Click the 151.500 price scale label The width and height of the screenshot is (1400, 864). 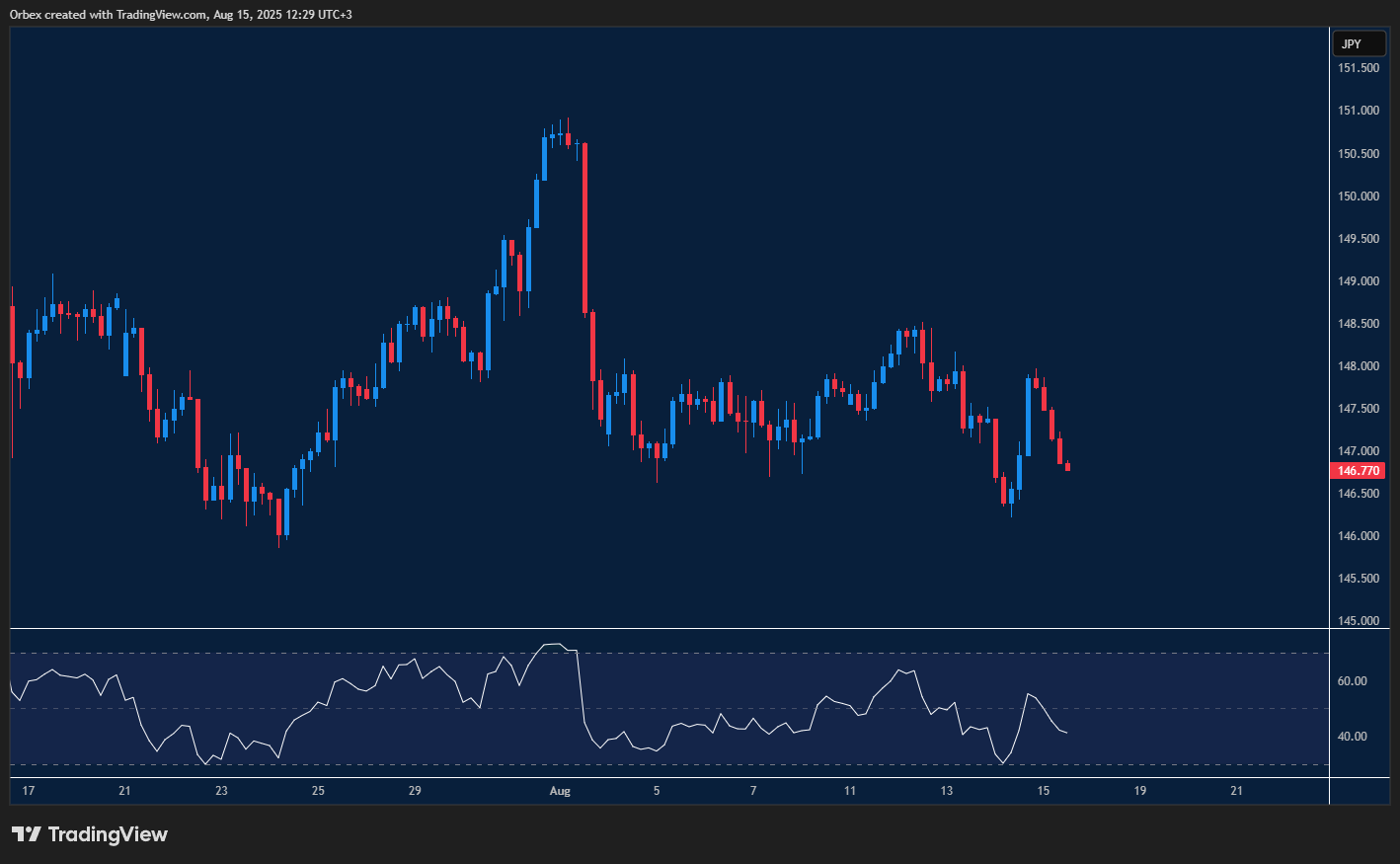(1358, 67)
